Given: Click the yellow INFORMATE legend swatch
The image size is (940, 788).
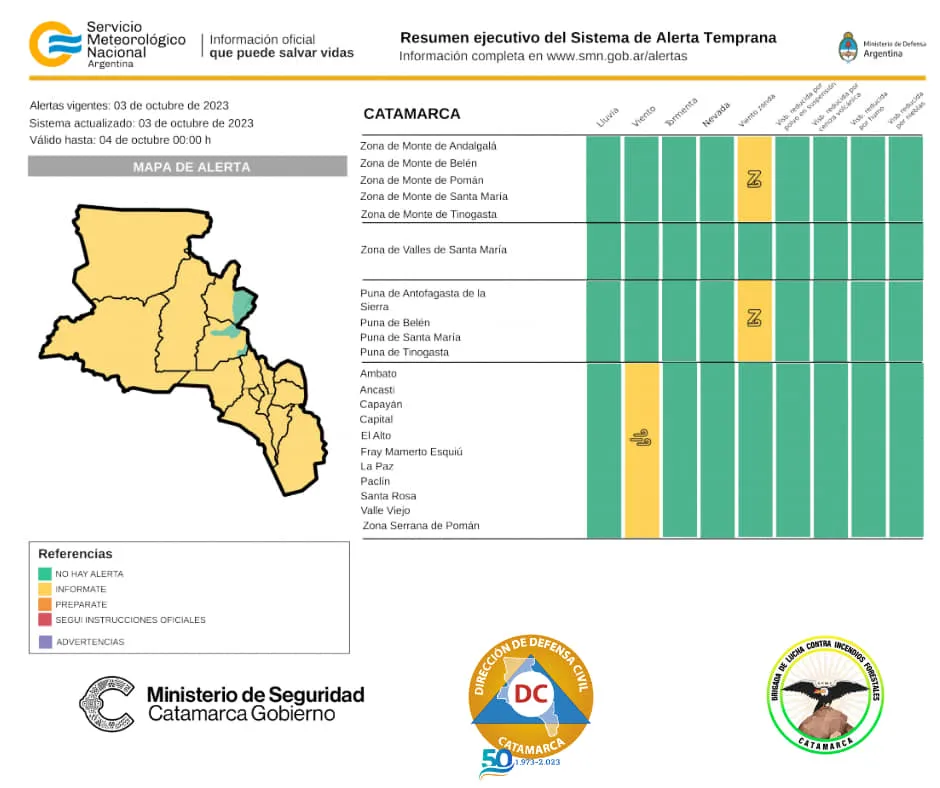Looking at the screenshot, I should pos(45,589).
